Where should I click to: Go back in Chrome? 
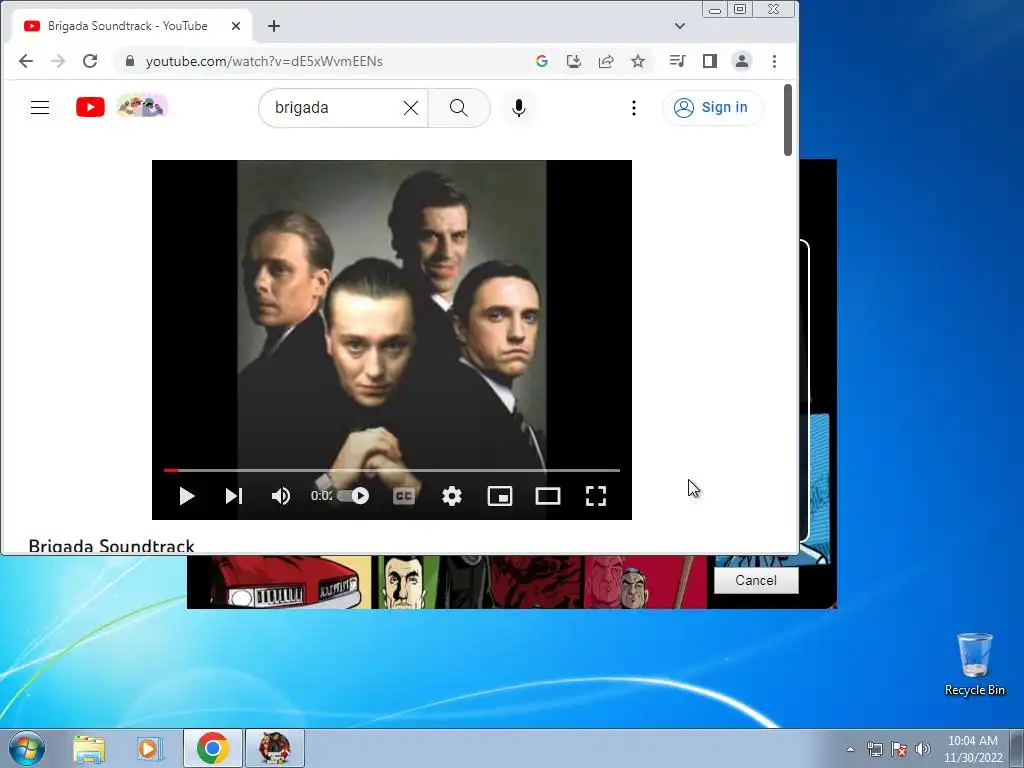26,61
